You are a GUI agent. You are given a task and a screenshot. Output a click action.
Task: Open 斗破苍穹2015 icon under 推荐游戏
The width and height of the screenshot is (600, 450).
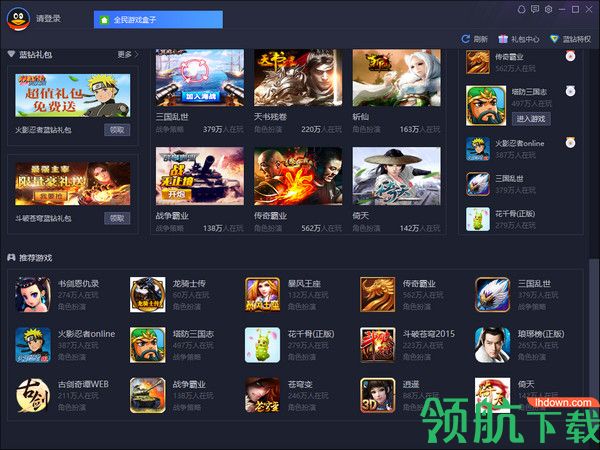point(377,345)
